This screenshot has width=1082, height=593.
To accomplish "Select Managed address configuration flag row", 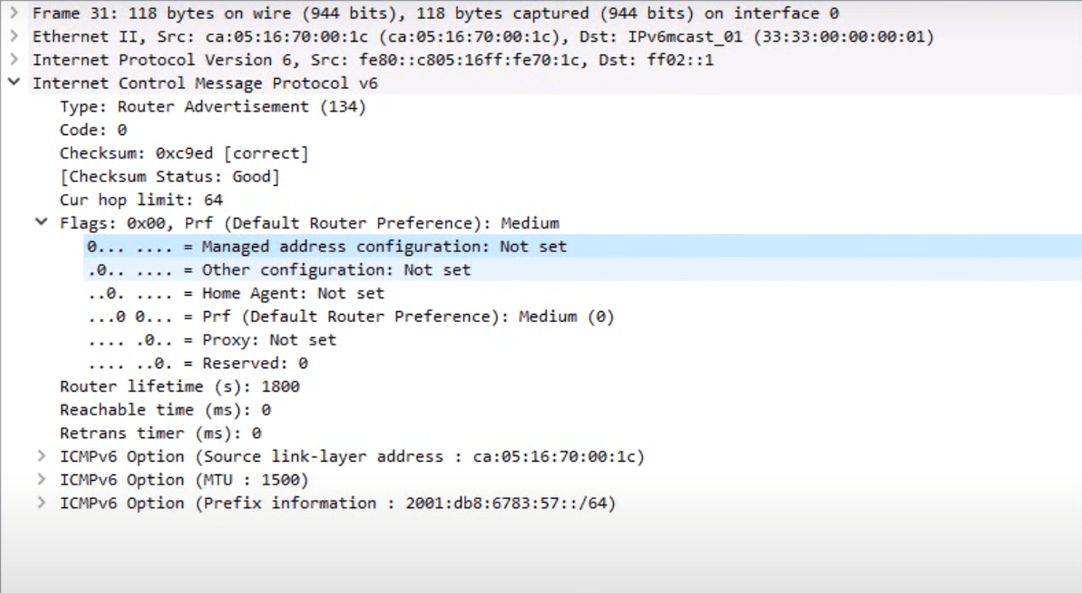I will click(x=326, y=247).
